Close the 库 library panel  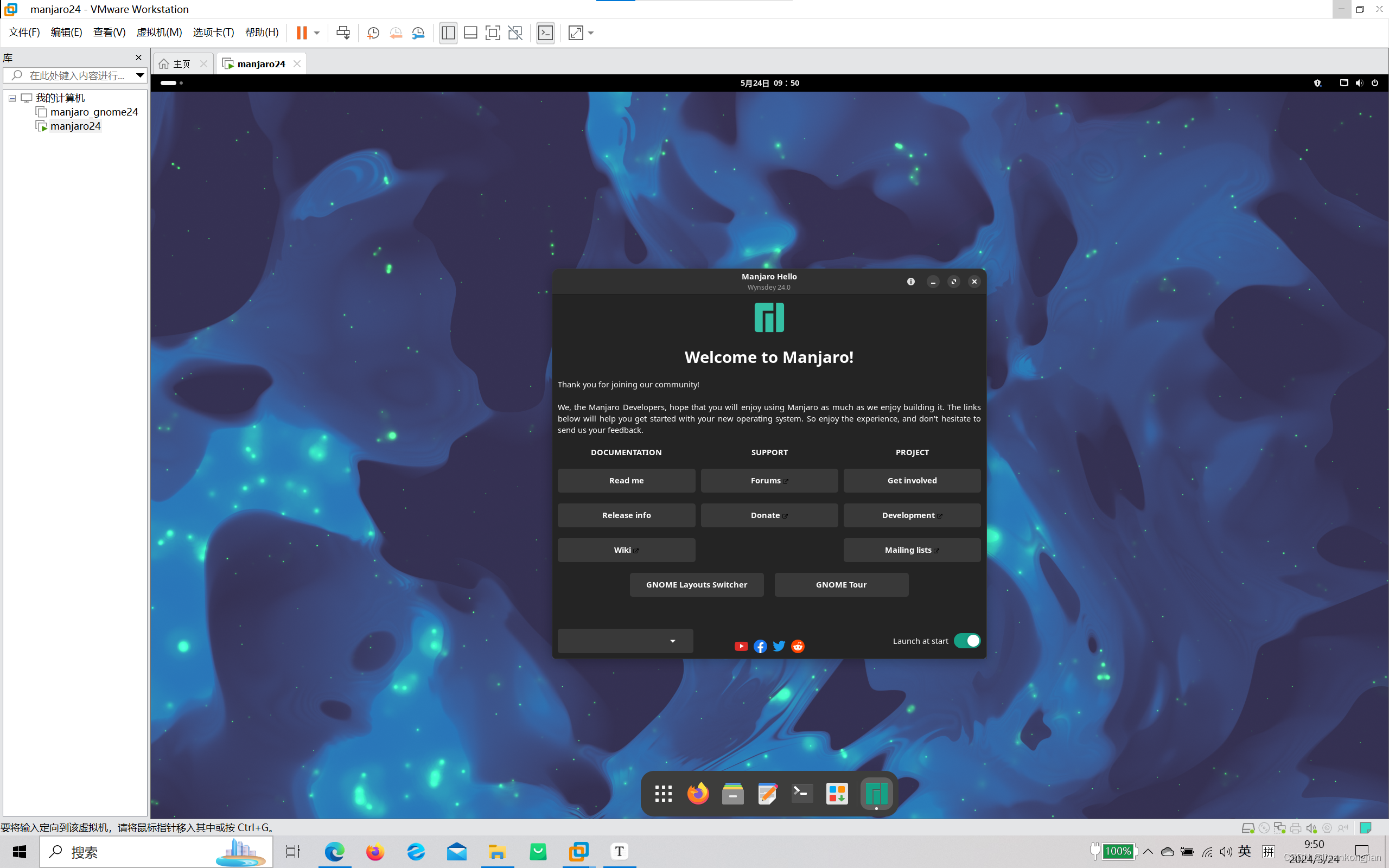click(138, 58)
